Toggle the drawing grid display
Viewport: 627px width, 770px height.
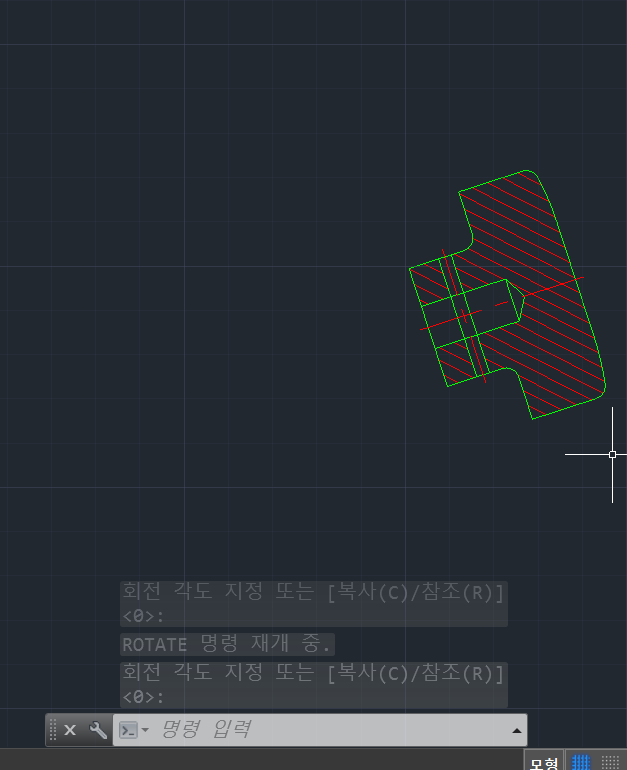(581, 762)
